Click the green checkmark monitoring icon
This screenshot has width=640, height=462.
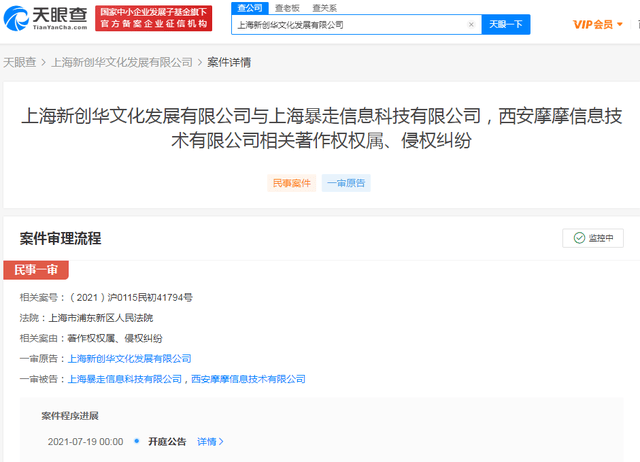click(x=579, y=238)
